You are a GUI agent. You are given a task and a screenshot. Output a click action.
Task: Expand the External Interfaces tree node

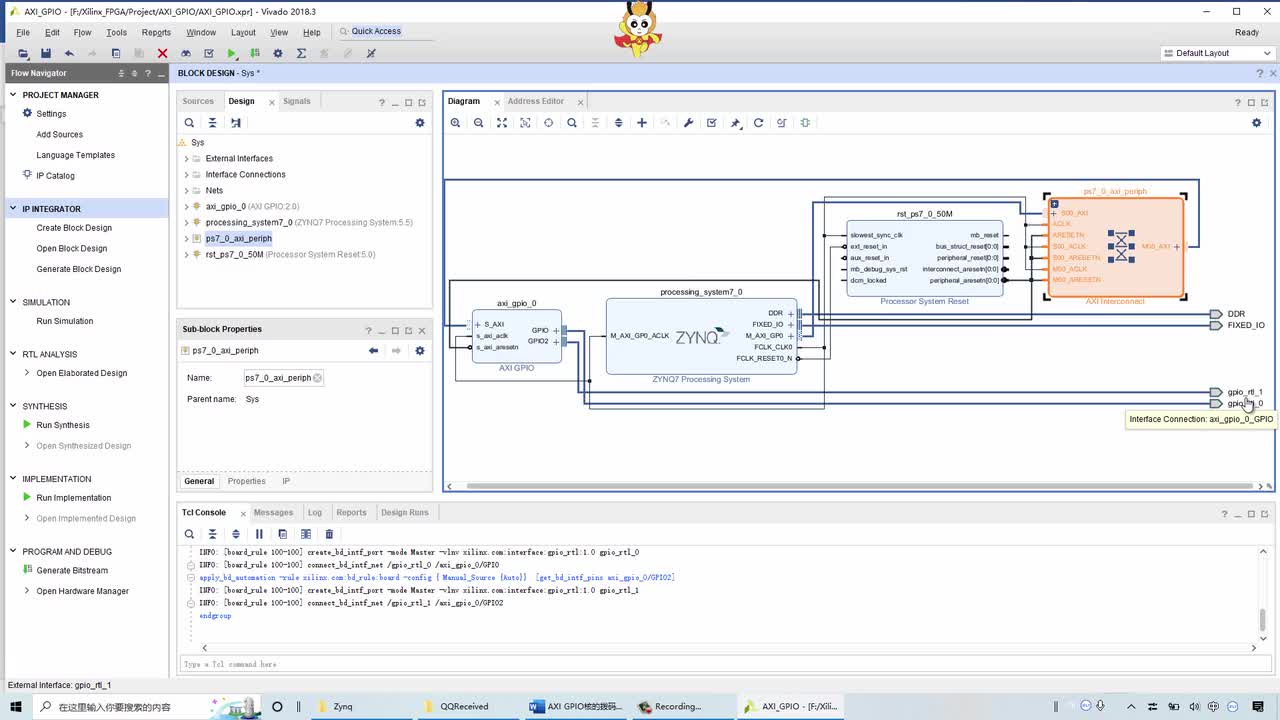[186, 159]
